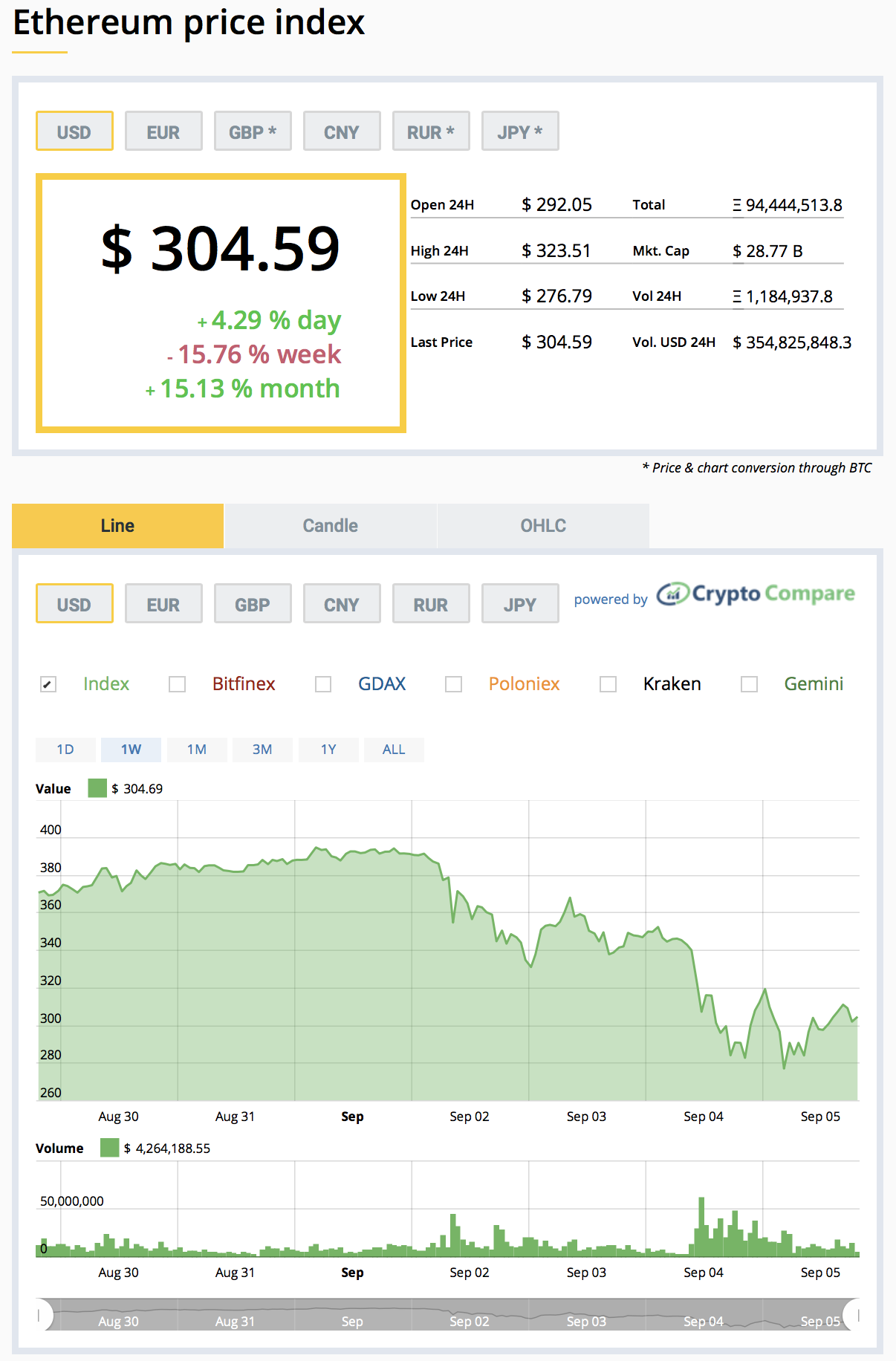The height and width of the screenshot is (1361, 896).
Task: Show the ALL time range
Action: pyautogui.click(x=394, y=750)
